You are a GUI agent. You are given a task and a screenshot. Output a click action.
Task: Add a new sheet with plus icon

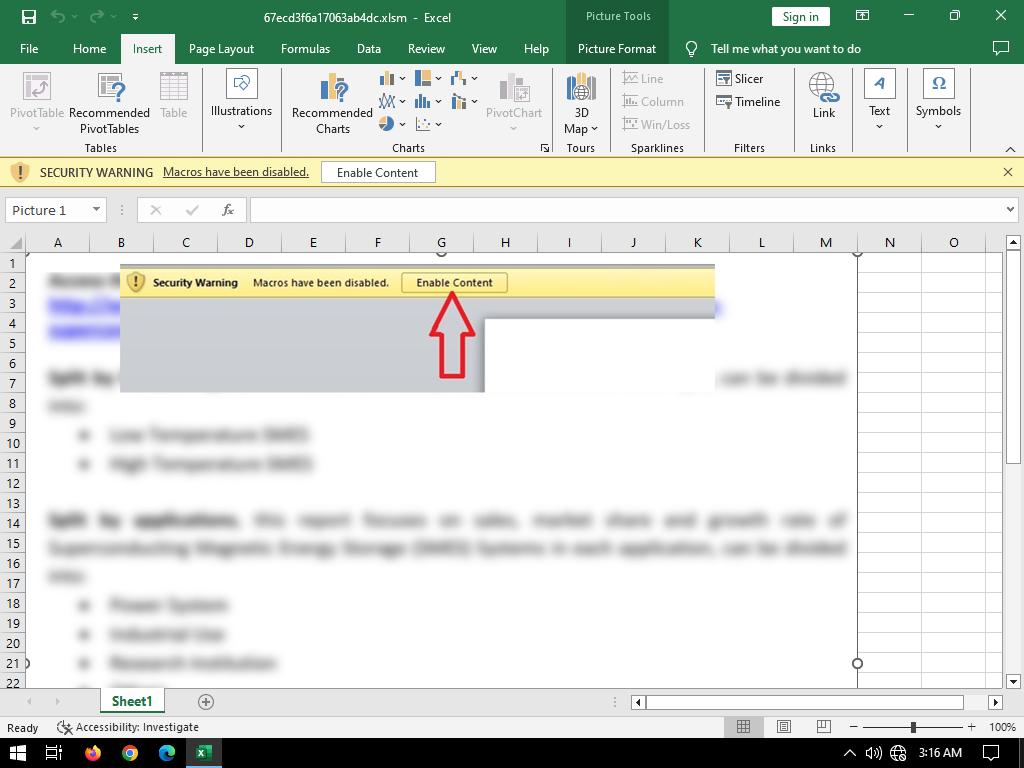click(206, 702)
